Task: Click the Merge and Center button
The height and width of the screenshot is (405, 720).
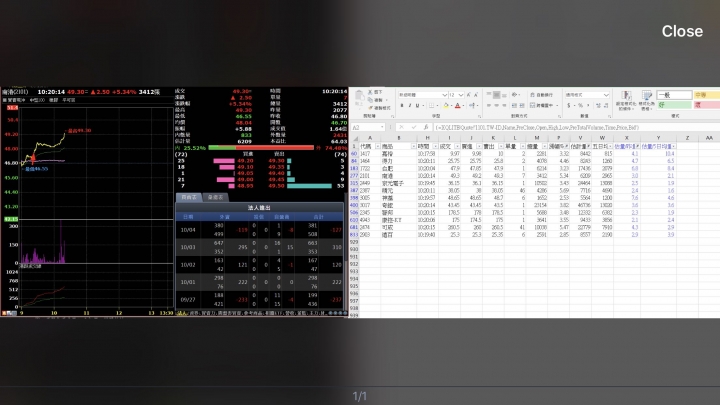Action: [x=542, y=106]
